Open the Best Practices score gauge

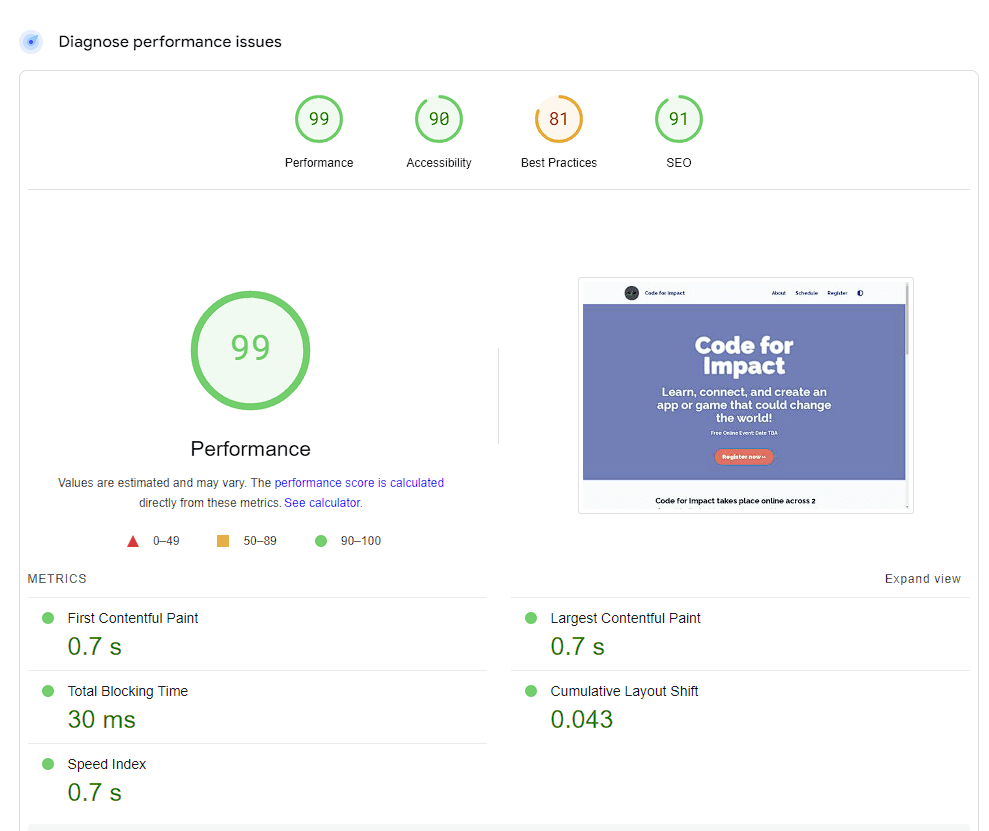coord(559,120)
